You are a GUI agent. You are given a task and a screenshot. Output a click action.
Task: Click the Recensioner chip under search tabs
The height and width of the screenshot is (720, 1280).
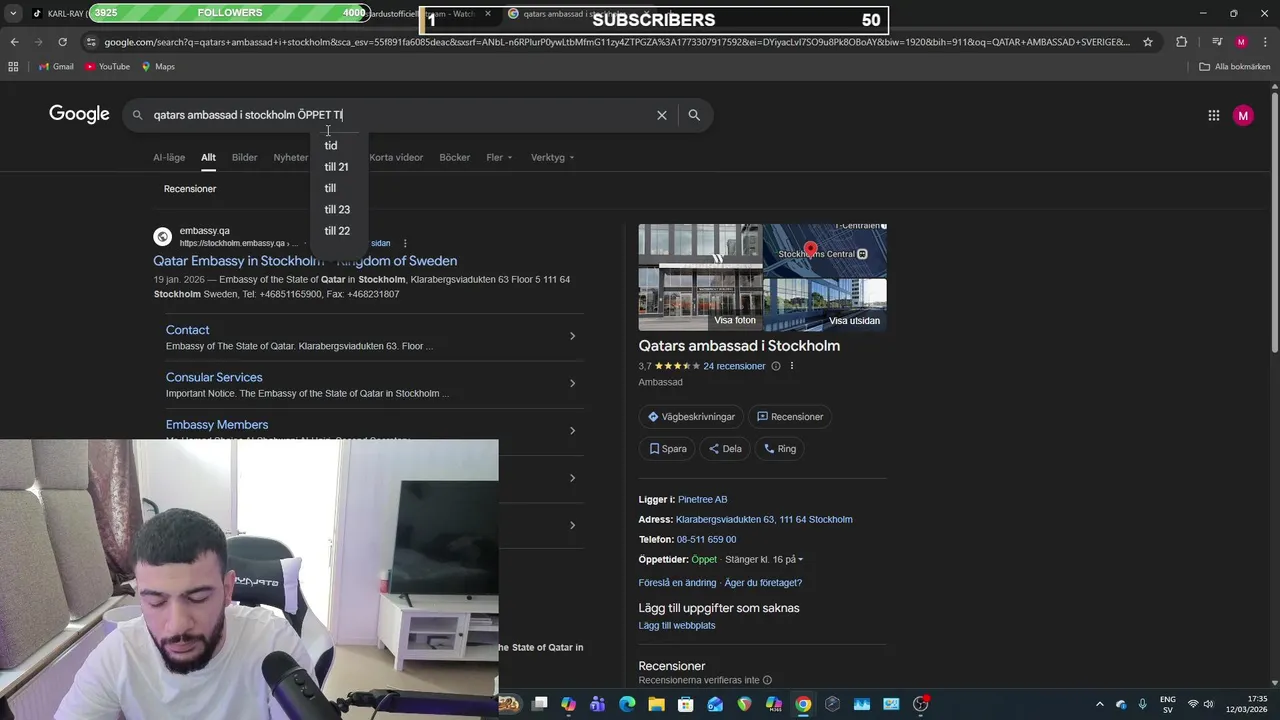[x=190, y=189]
